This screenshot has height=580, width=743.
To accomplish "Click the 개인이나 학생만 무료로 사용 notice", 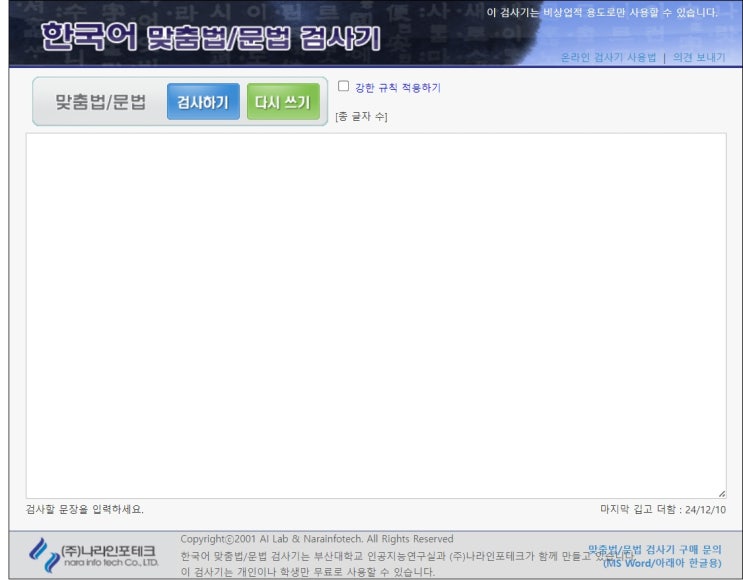I will pyautogui.click(x=307, y=572).
